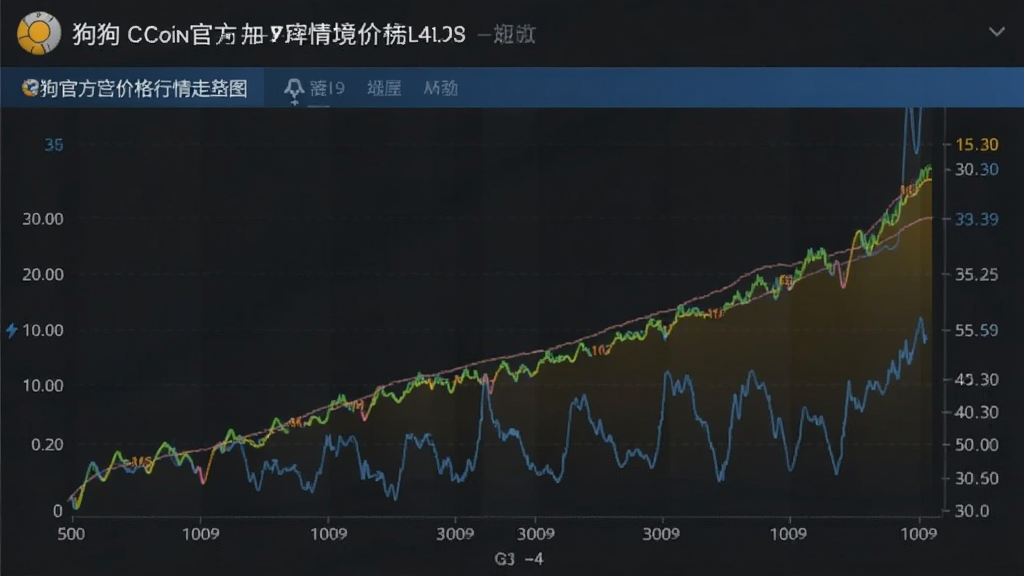Expand the chevron dropdown in the header
Image resolution: width=1024 pixels, height=576 pixels.
click(x=996, y=32)
